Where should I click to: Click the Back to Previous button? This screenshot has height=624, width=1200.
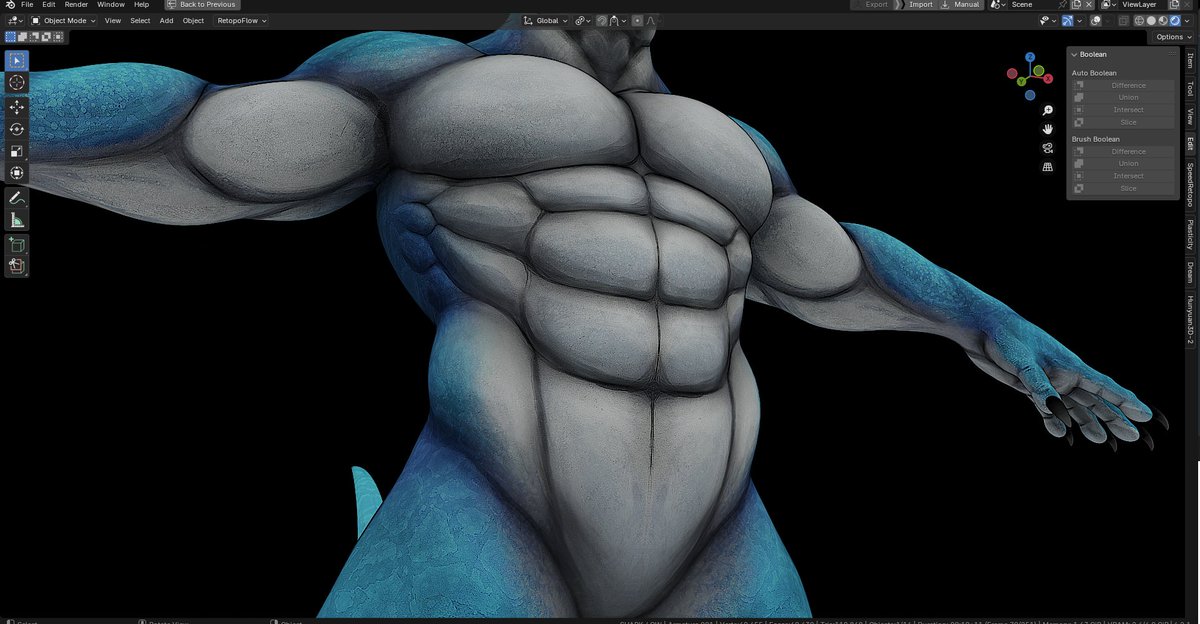202,4
